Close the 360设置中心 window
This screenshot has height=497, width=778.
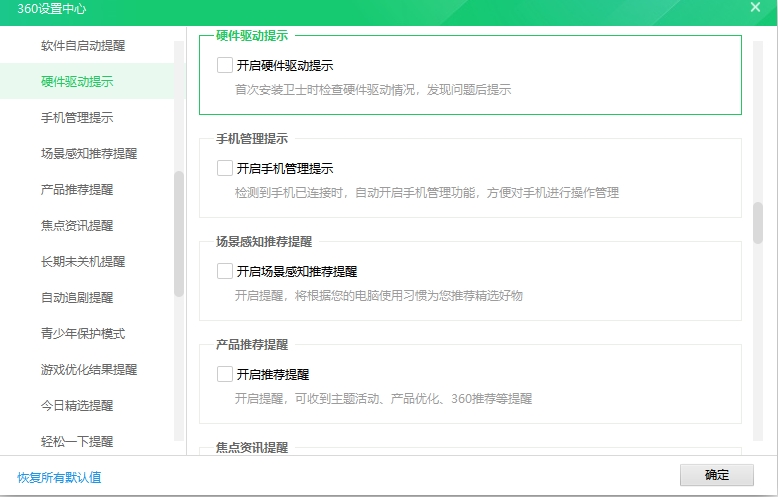point(755,7)
